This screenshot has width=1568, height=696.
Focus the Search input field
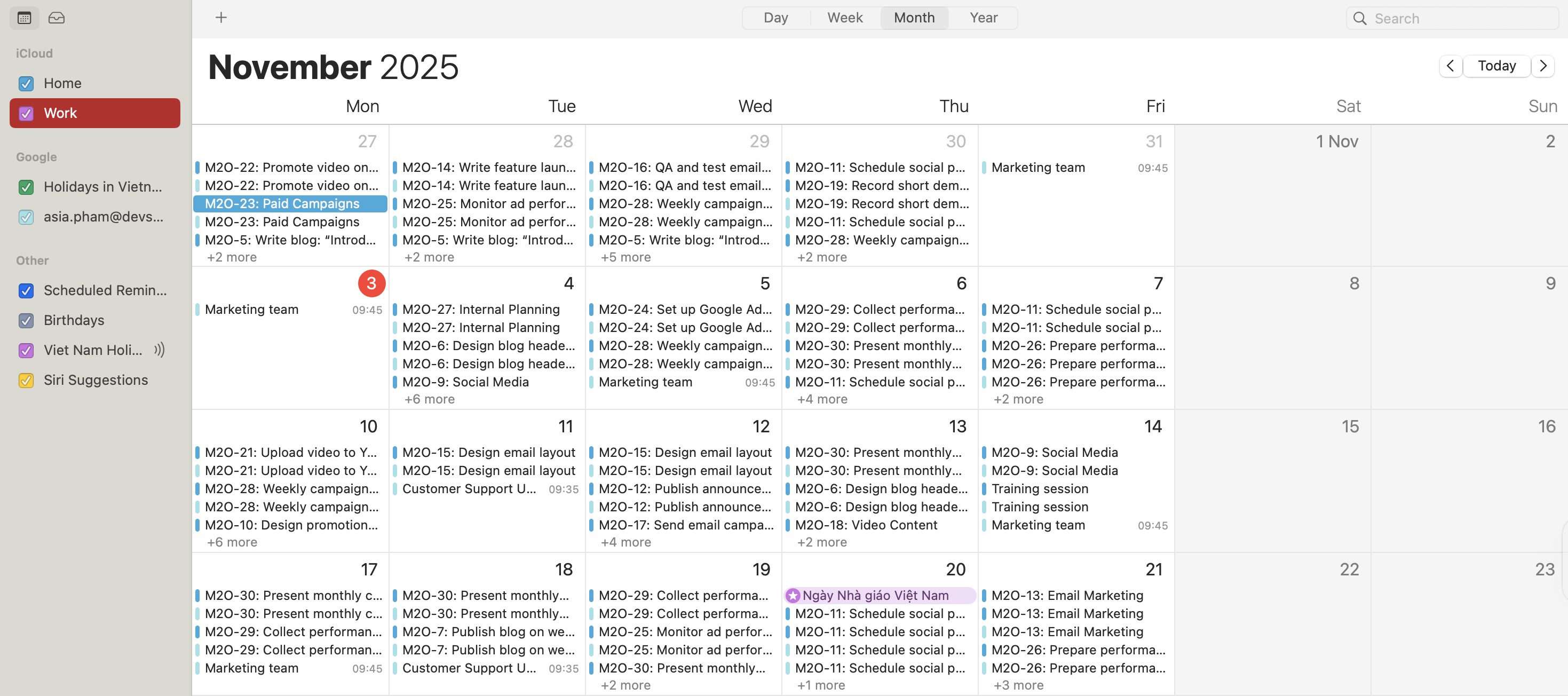1461,18
